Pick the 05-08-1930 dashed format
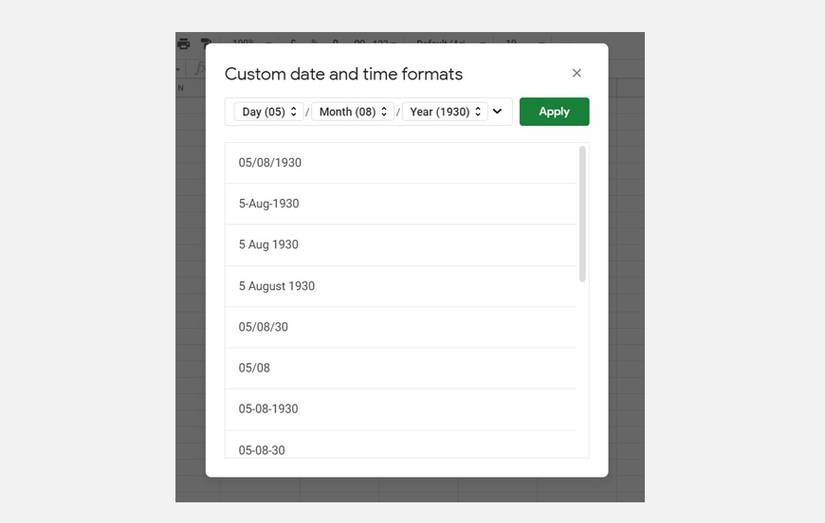 coord(268,409)
